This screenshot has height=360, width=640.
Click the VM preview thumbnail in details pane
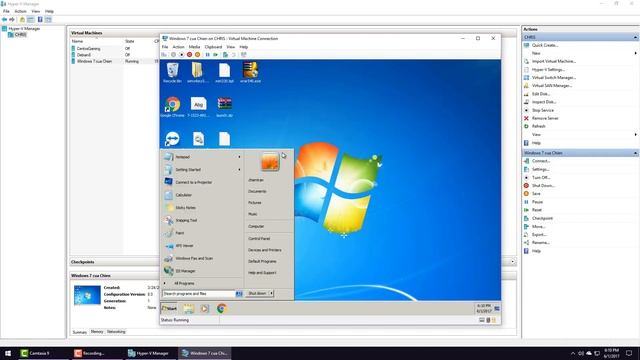click(x=87, y=295)
